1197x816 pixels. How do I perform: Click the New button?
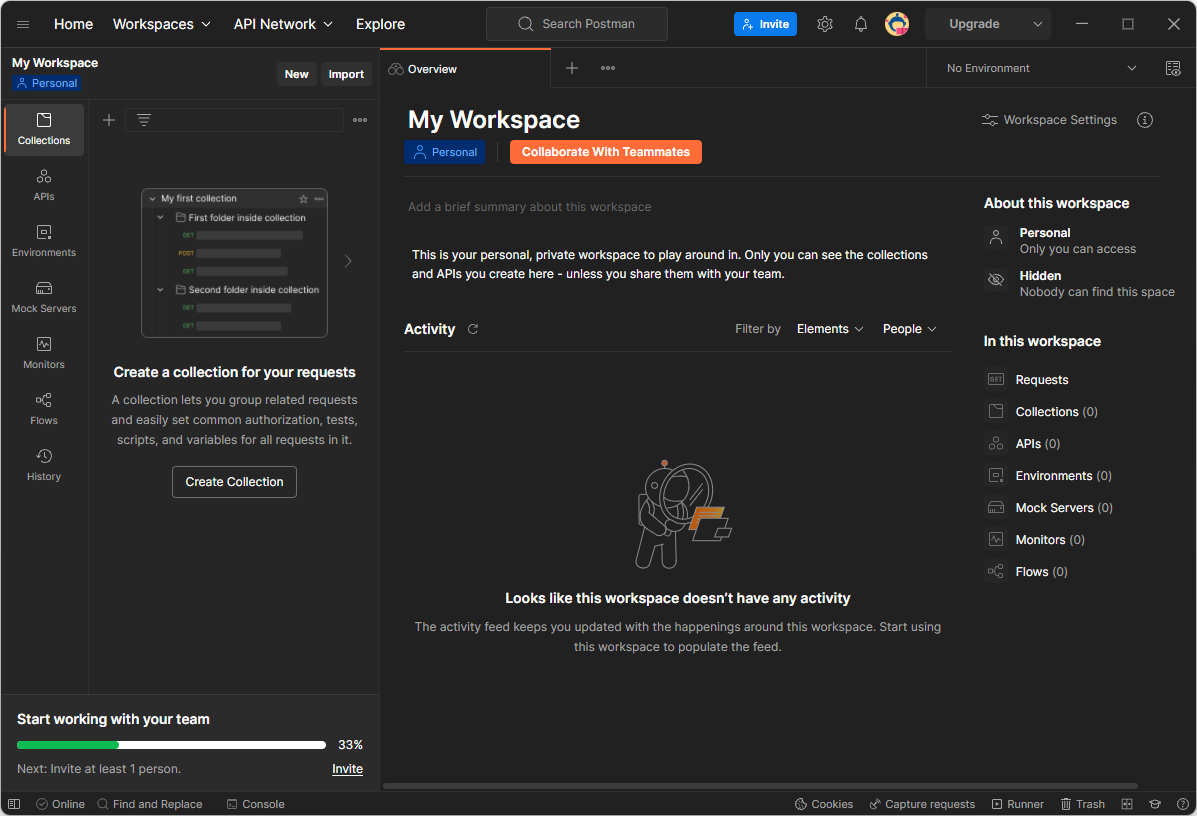point(296,74)
